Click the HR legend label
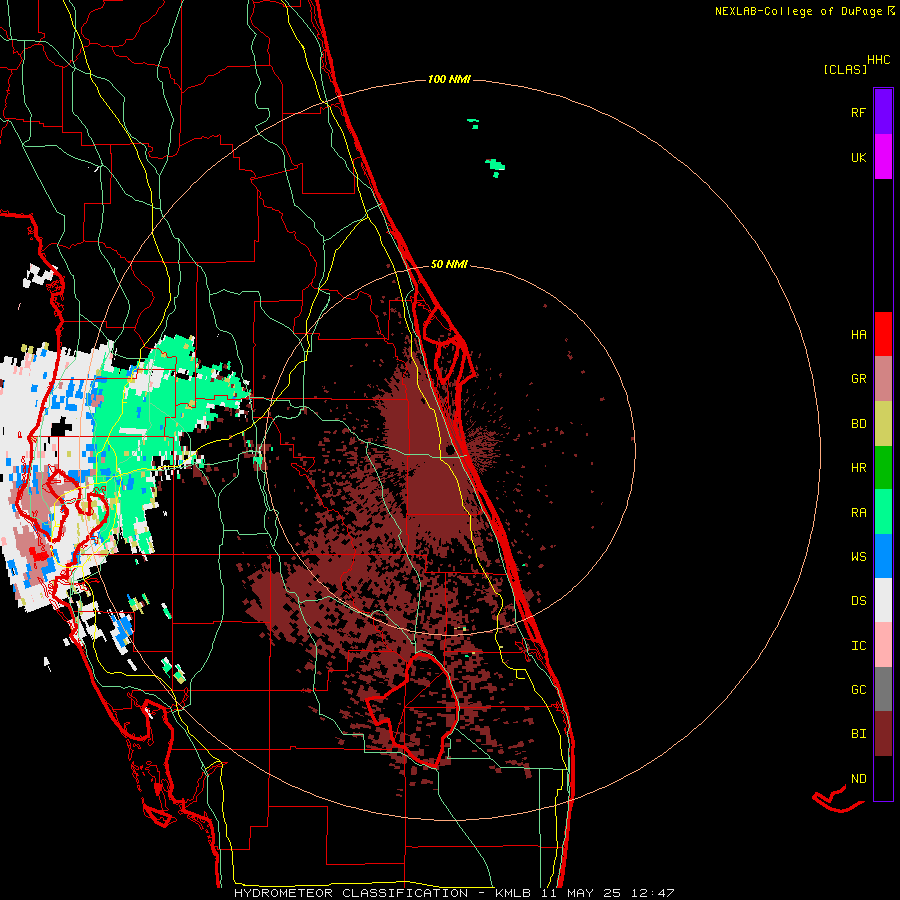The height and width of the screenshot is (900, 900). [x=858, y=468]
